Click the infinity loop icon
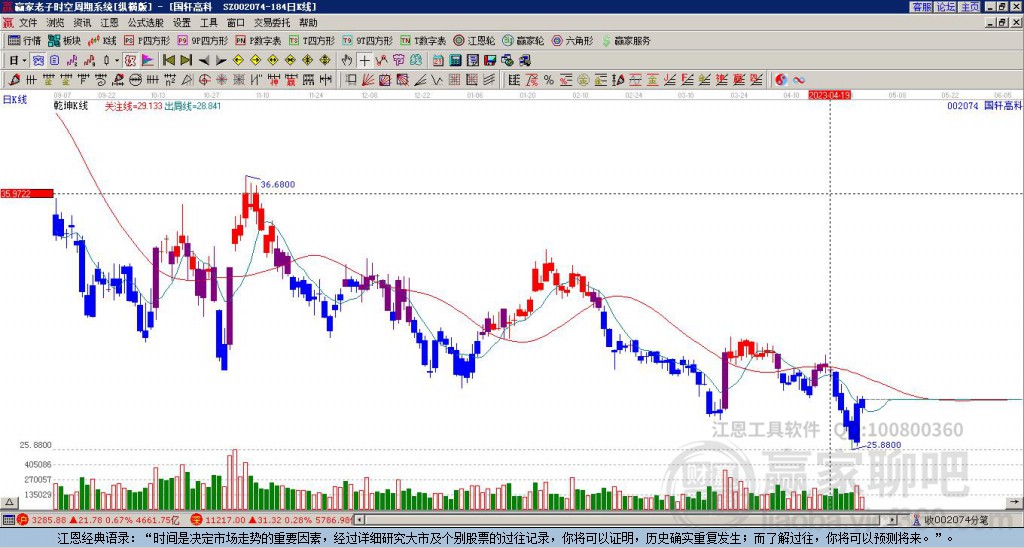Image resolution: width=1024 pixels, height=548 pixels. [799, 80]
